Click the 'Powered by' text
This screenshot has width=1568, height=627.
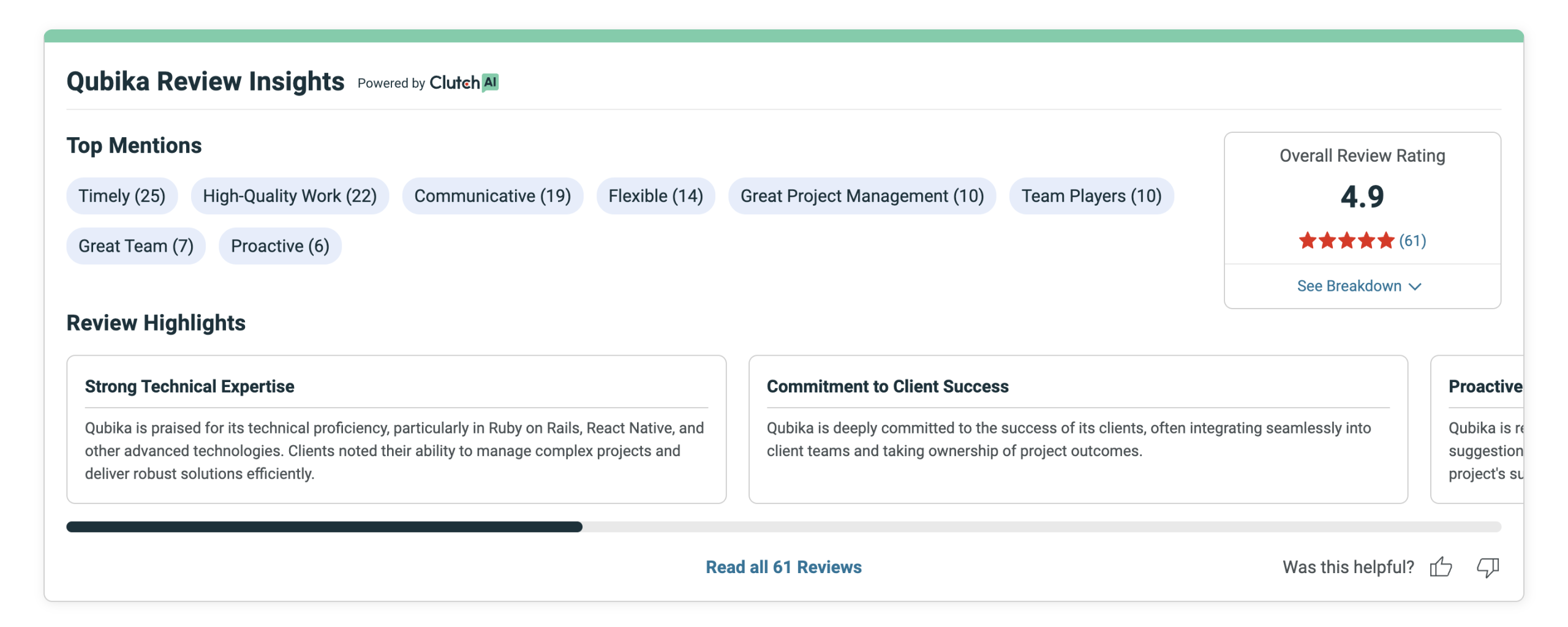click(x=391, y=83)
